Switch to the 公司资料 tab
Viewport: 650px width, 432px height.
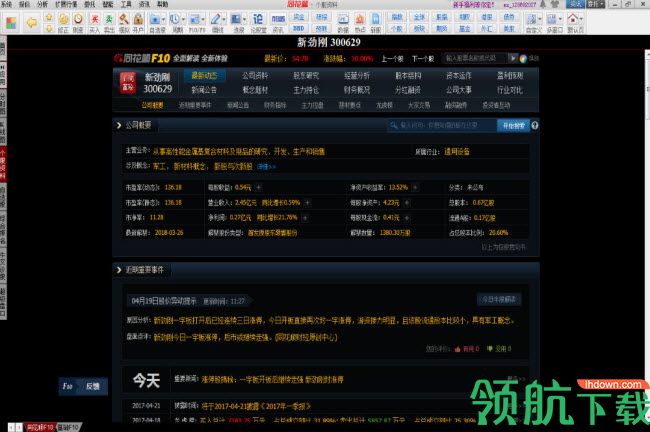tap(255, 76)
